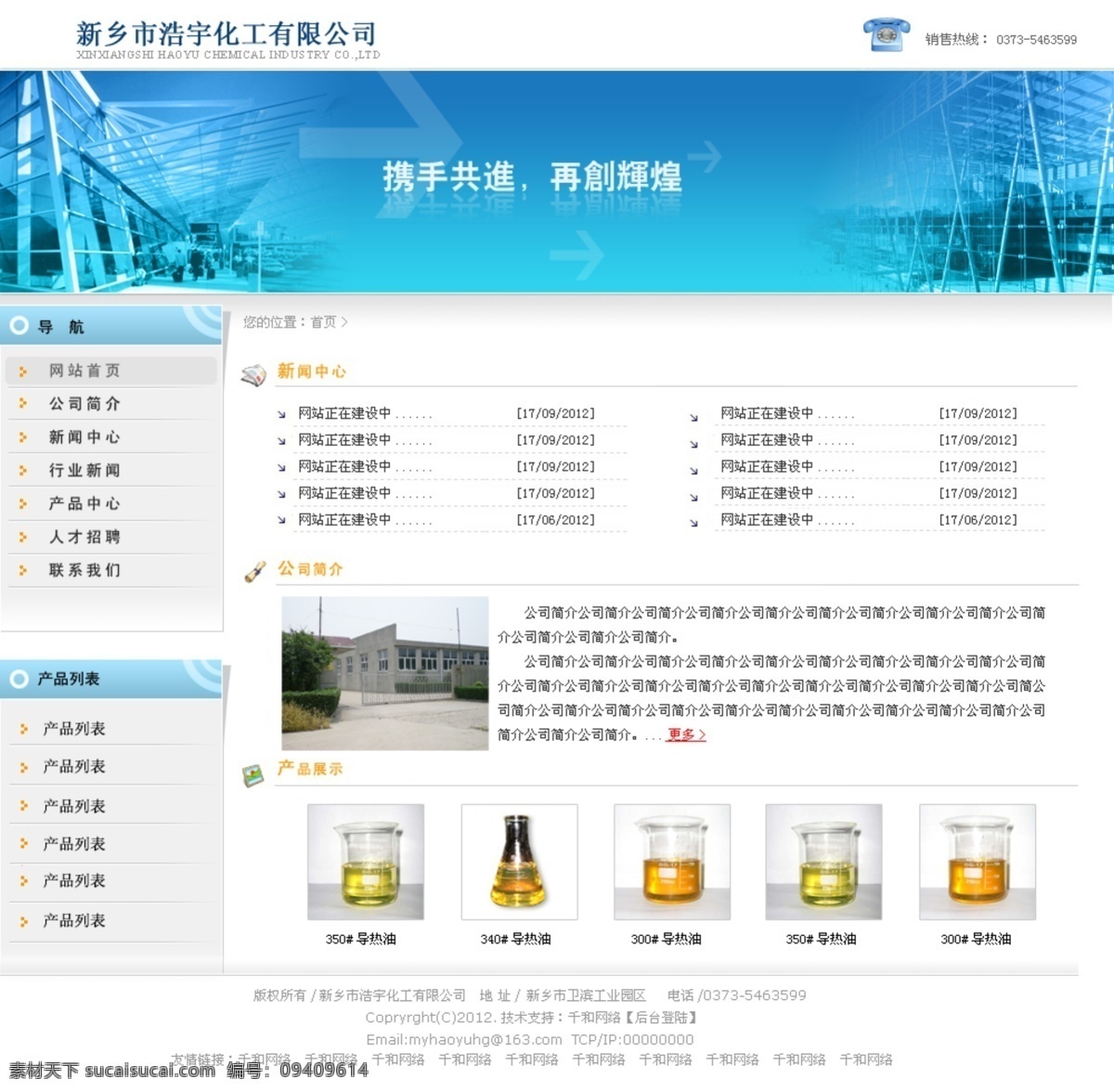Click the last 产品列表 sidebar entry

click(74, 921)
